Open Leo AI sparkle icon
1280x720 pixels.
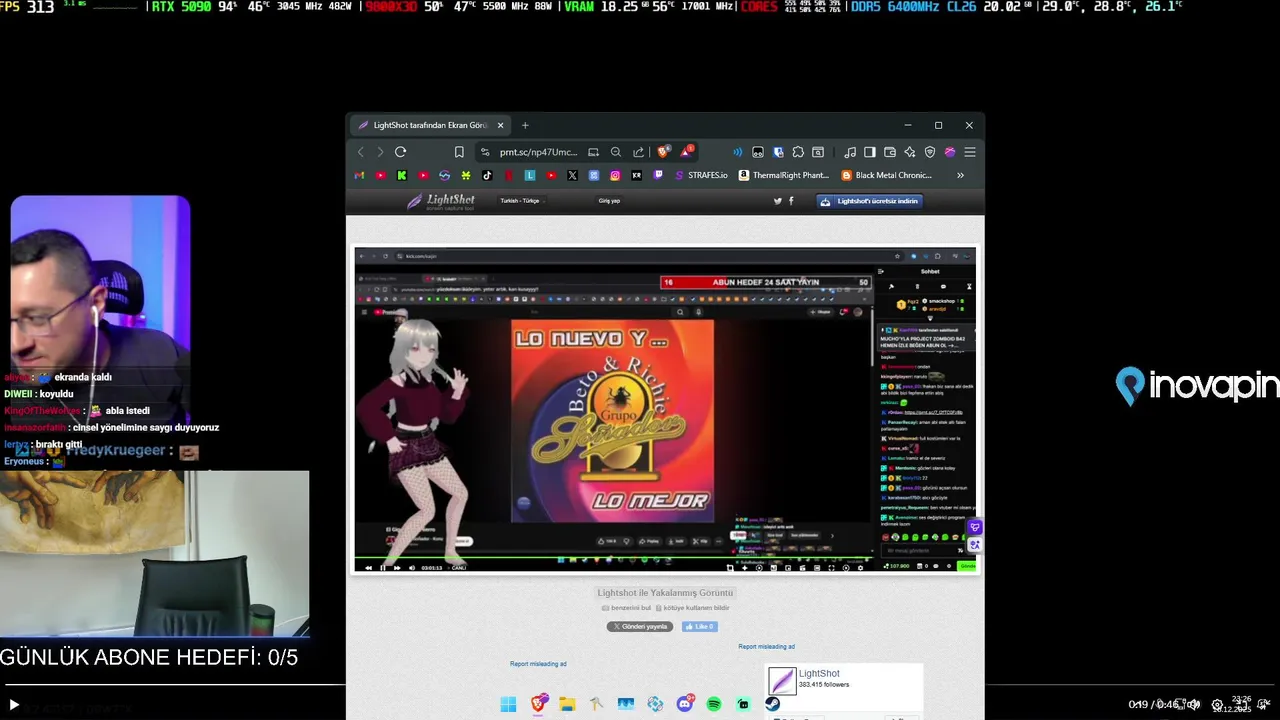(x=910, y=152)
